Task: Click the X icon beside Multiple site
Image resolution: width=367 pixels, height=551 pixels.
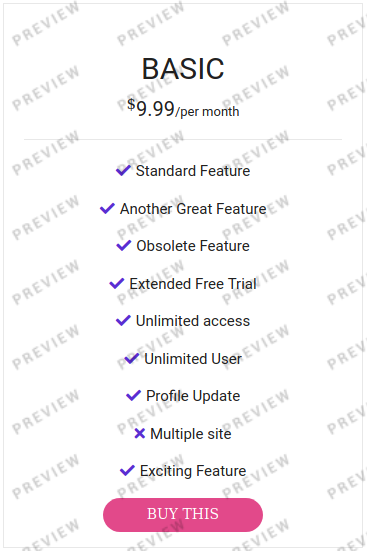Action: coord(140,434)
